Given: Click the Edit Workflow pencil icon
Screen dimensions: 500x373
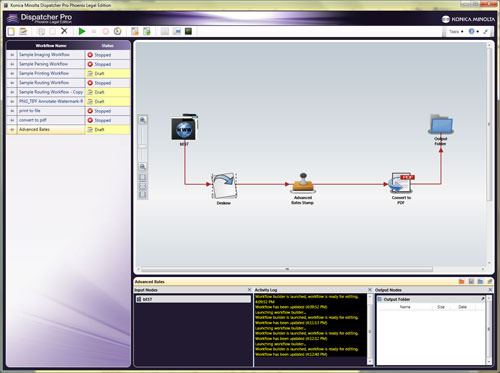Looking at the screenshot, I should (x=23, y=31).
